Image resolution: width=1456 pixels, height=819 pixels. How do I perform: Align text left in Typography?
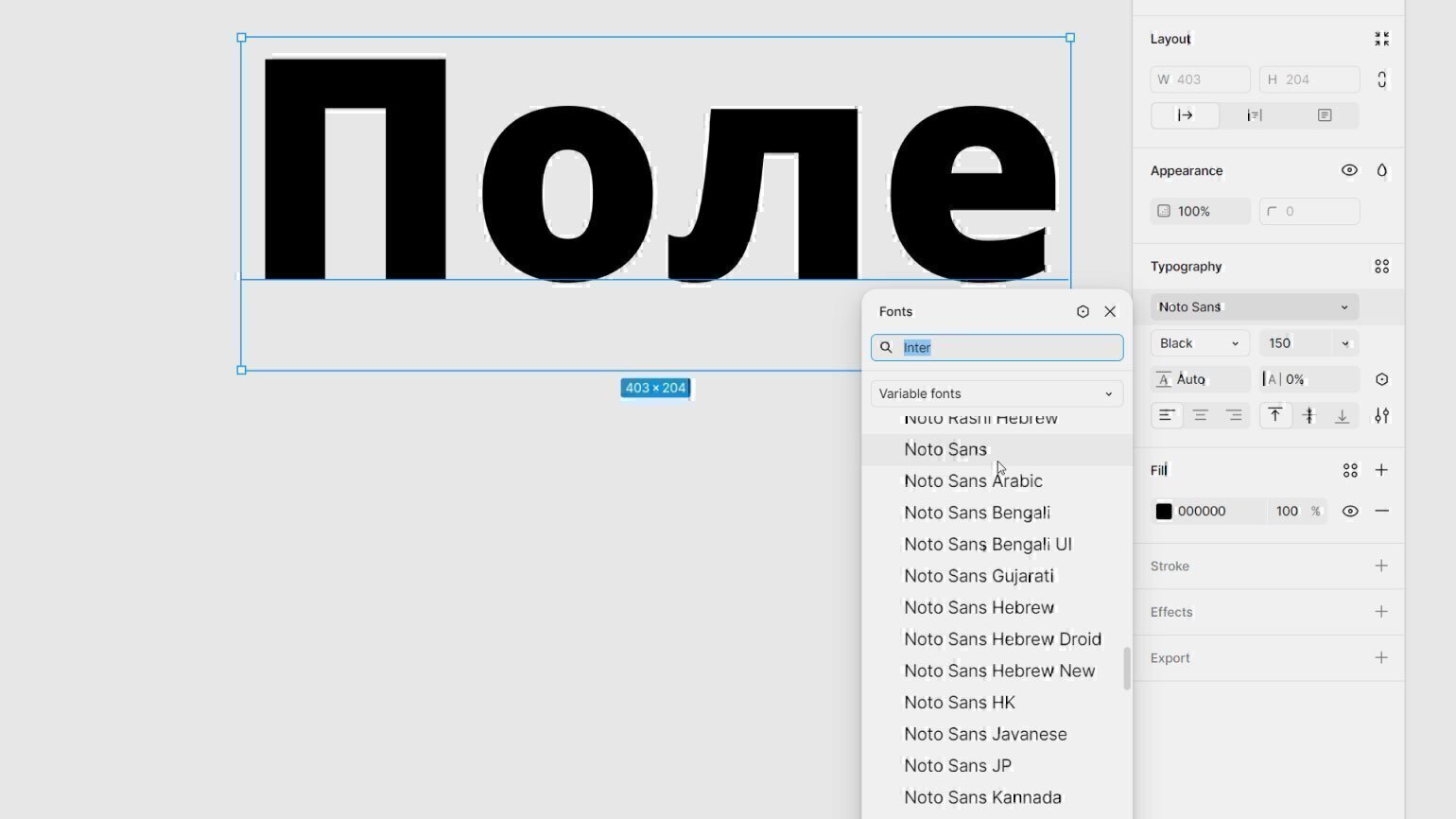(x=1167, y=415)
